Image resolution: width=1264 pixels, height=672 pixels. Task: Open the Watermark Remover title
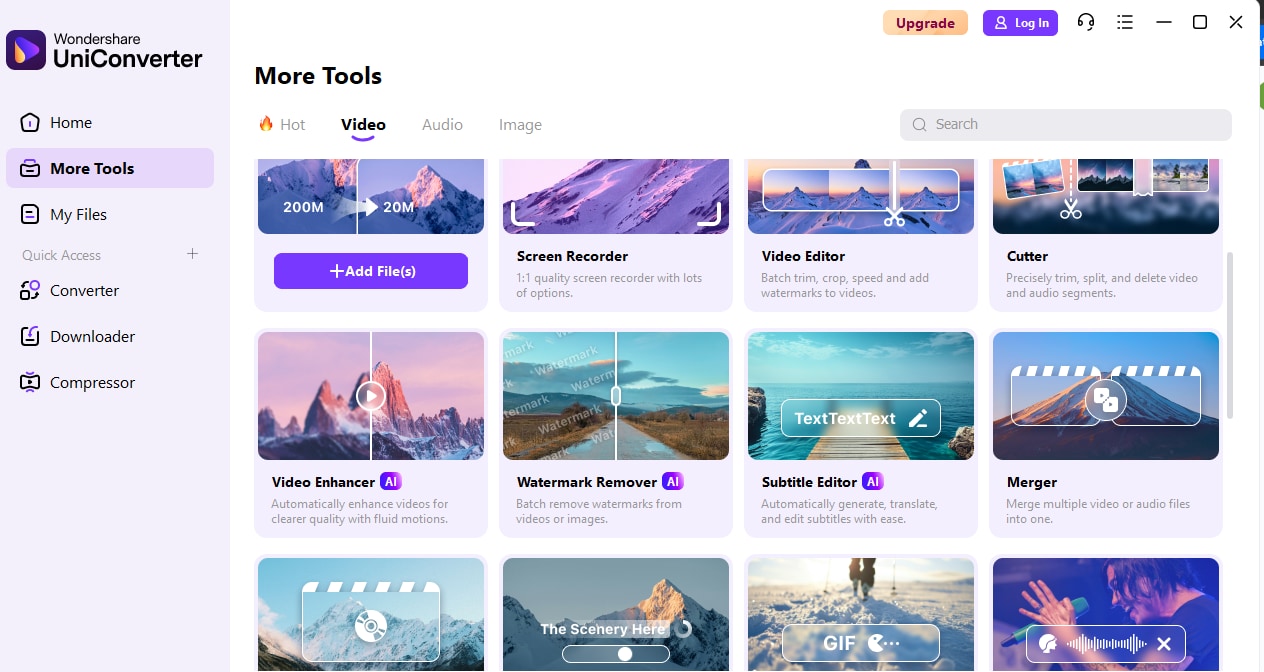tap(587, 482)
